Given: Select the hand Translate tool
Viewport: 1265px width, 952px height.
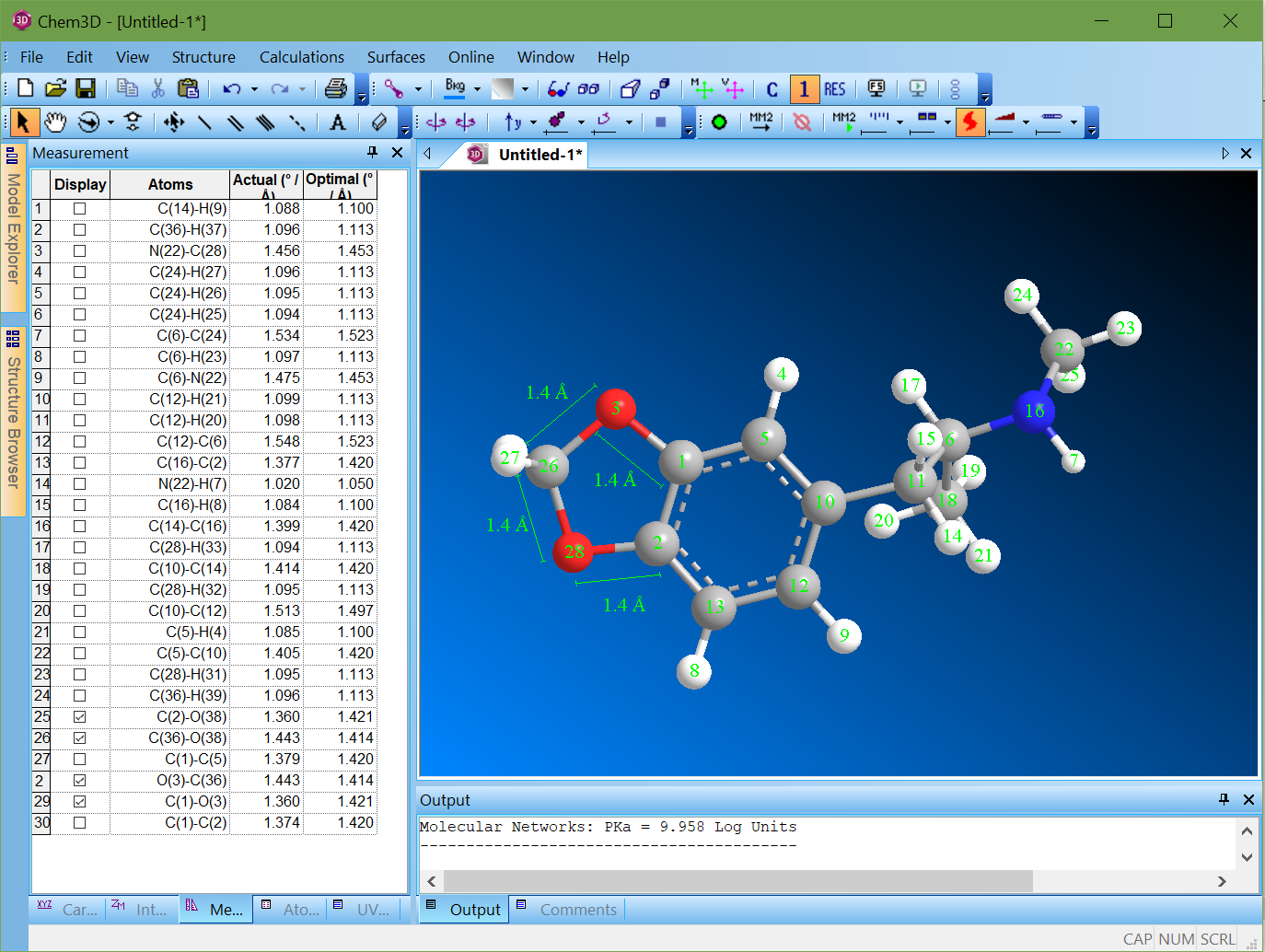Looking at the screenshot, I should [56, 122].
